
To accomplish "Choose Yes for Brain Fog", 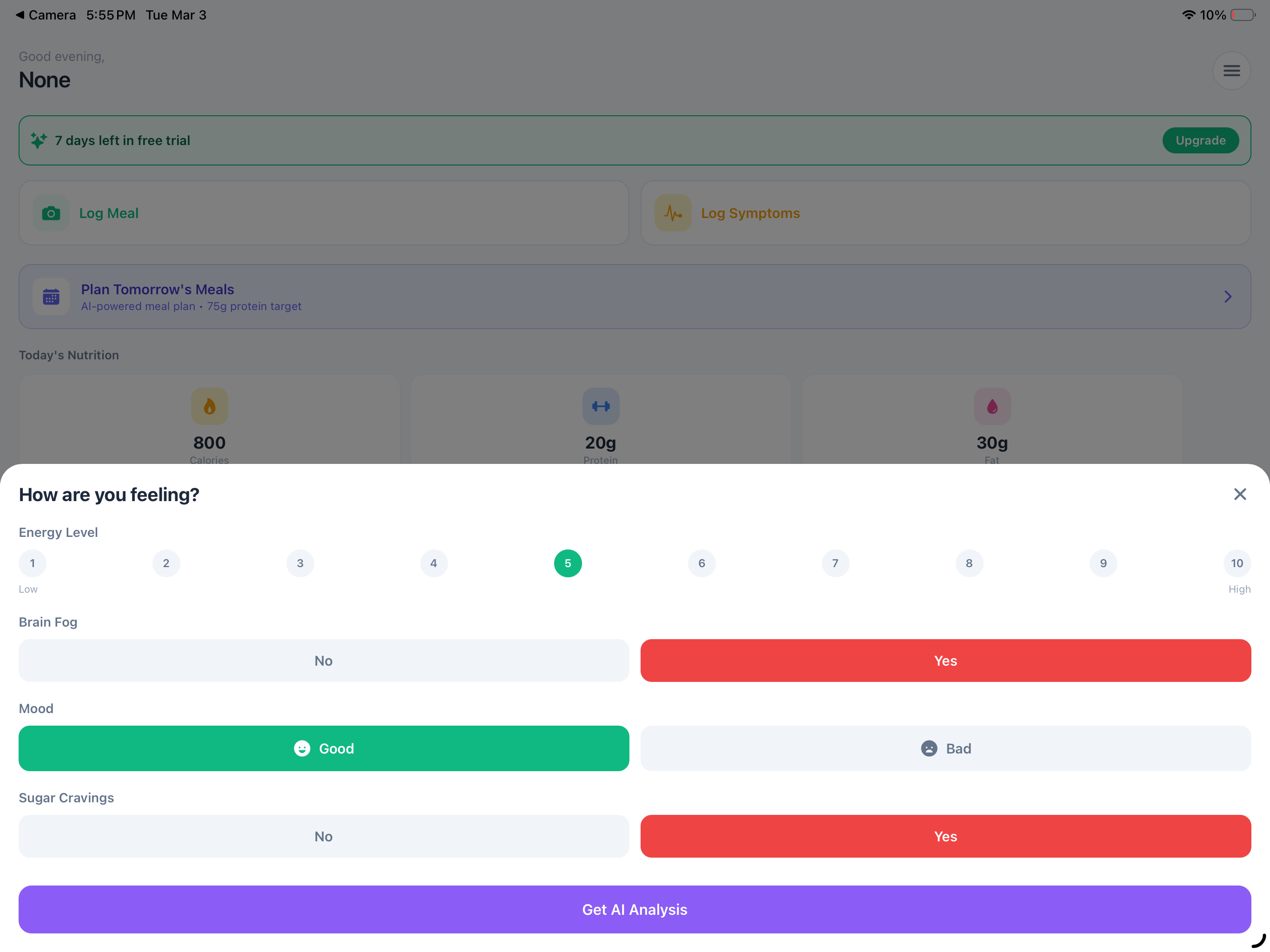I will [x=946, y=661].
